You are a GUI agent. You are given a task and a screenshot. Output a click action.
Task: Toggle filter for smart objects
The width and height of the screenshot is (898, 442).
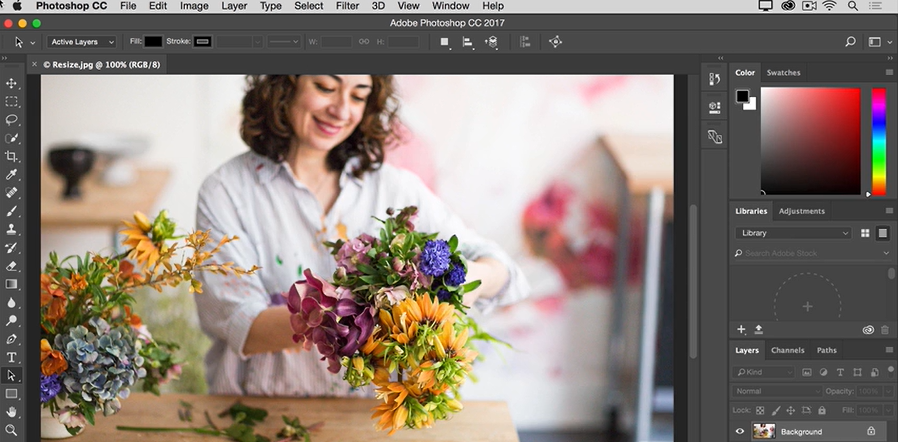click(875, 372)
